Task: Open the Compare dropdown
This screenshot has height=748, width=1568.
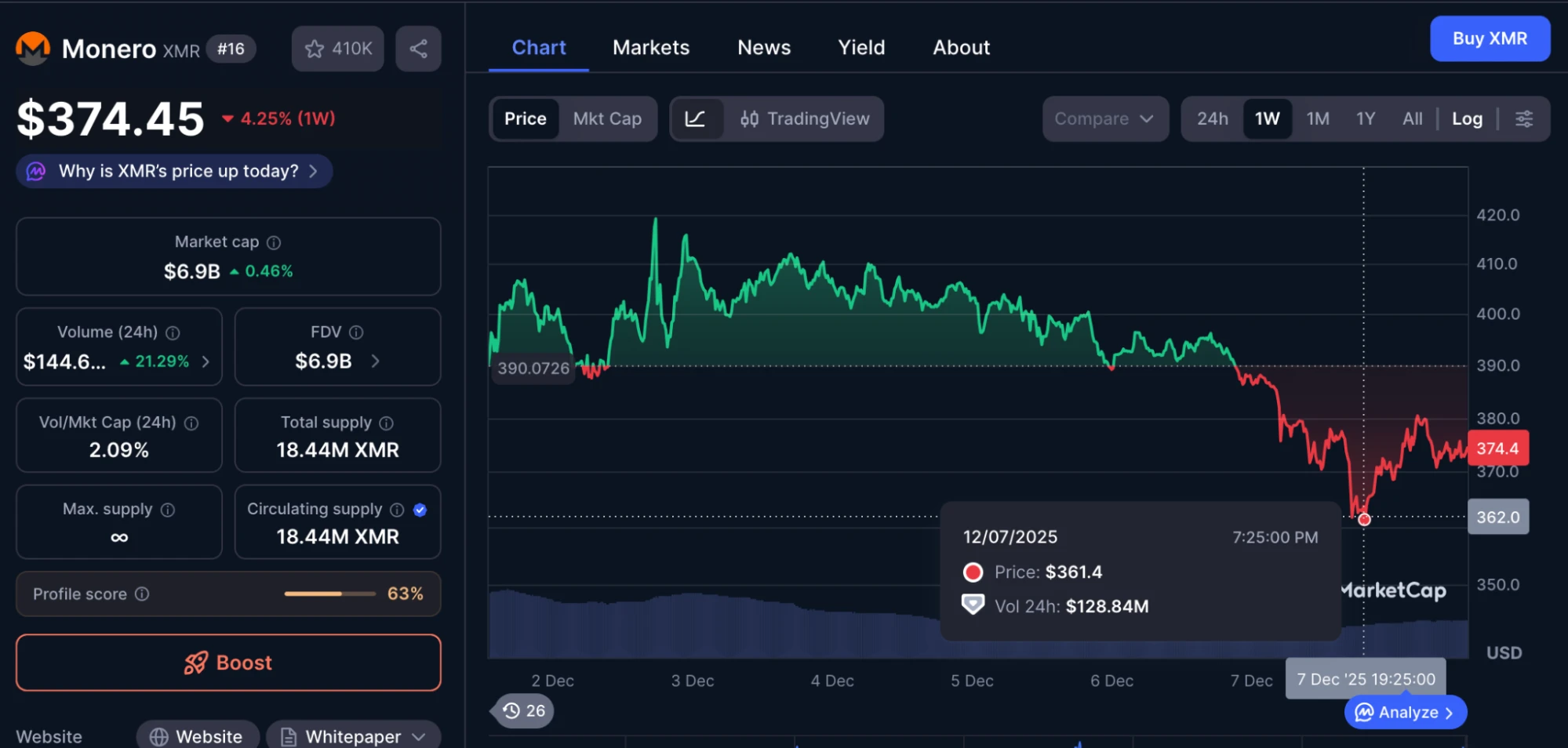Action: coord(1105,119)
